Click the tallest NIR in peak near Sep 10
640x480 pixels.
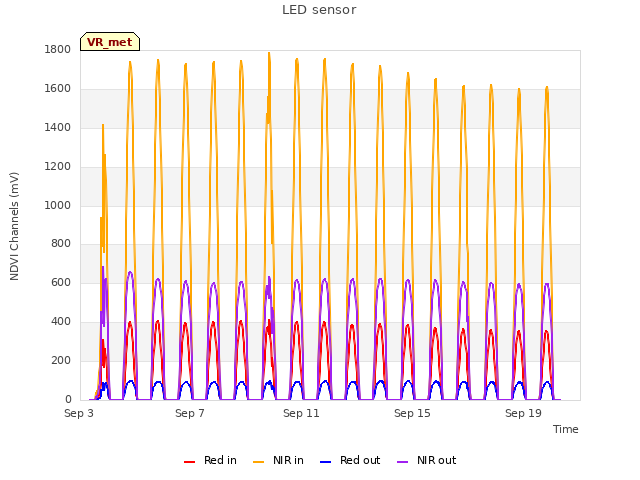[269, 53]
